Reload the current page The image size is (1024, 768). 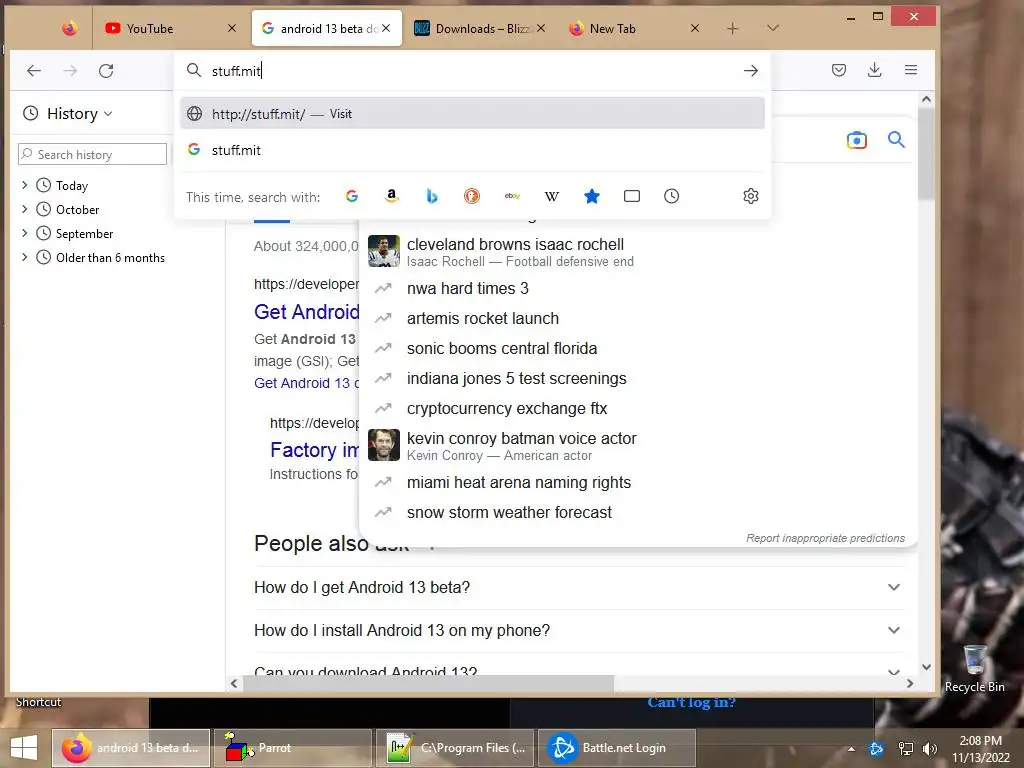coord(106,71)
